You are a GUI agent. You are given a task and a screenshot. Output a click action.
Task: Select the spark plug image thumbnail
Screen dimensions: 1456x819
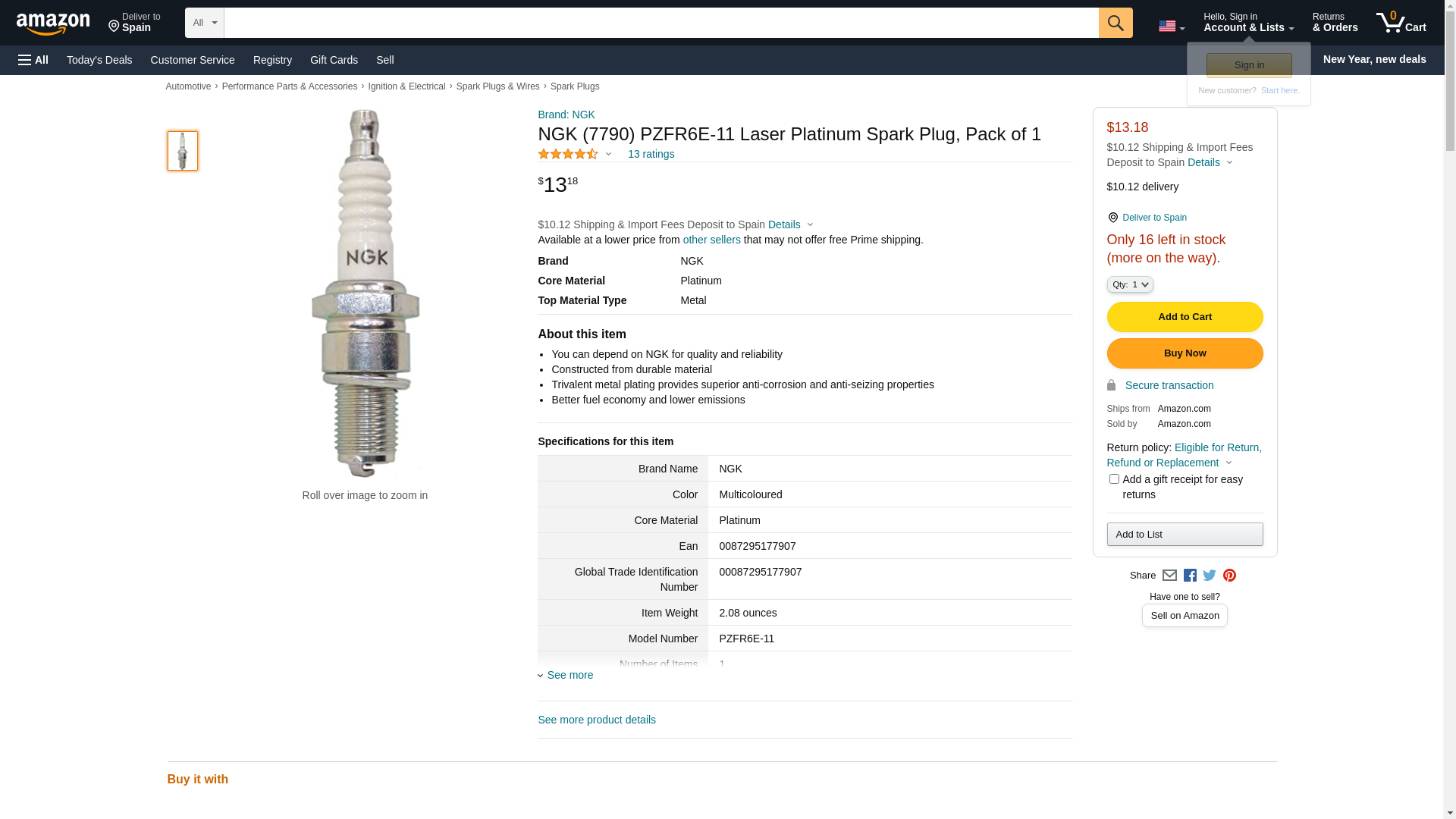pos(183,151)
